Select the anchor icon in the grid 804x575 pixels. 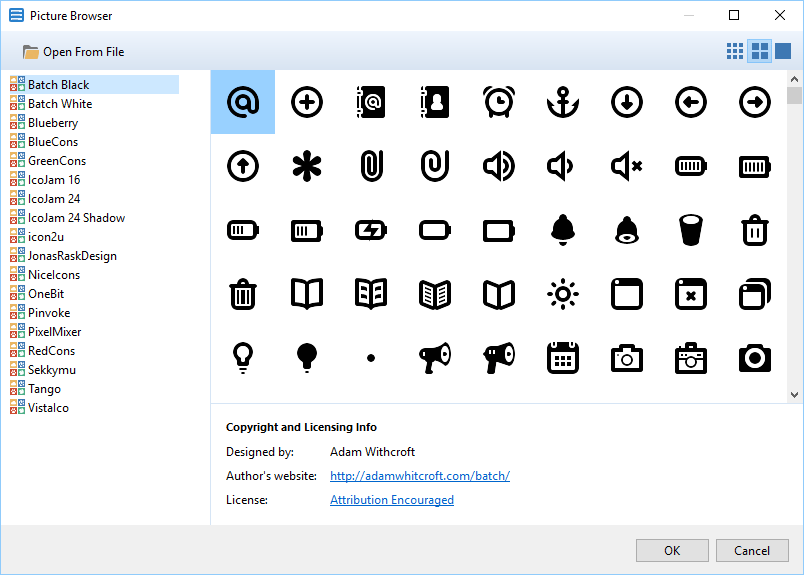pos(563,102)
